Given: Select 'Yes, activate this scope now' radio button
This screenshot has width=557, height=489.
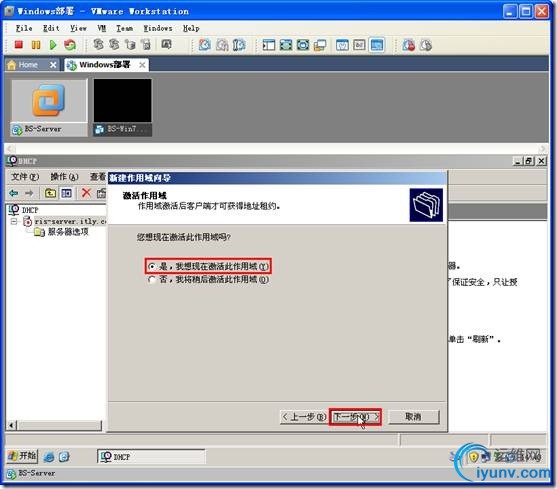Looking at the screenshot, I should [152, 266].
